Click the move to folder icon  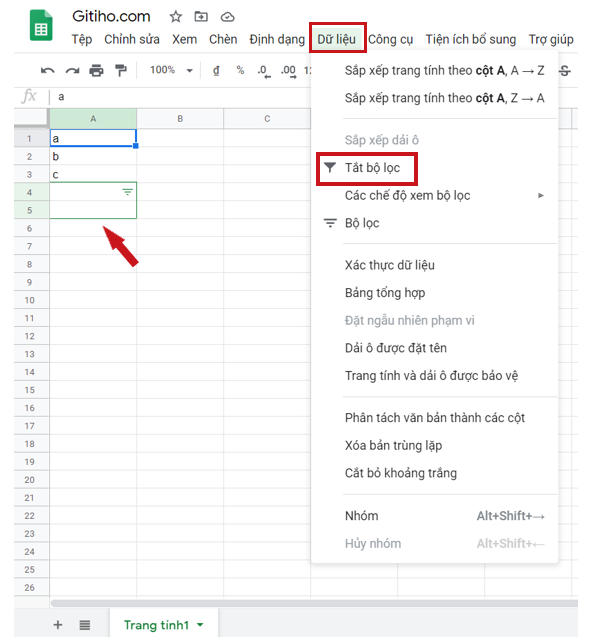click(201, 17)
